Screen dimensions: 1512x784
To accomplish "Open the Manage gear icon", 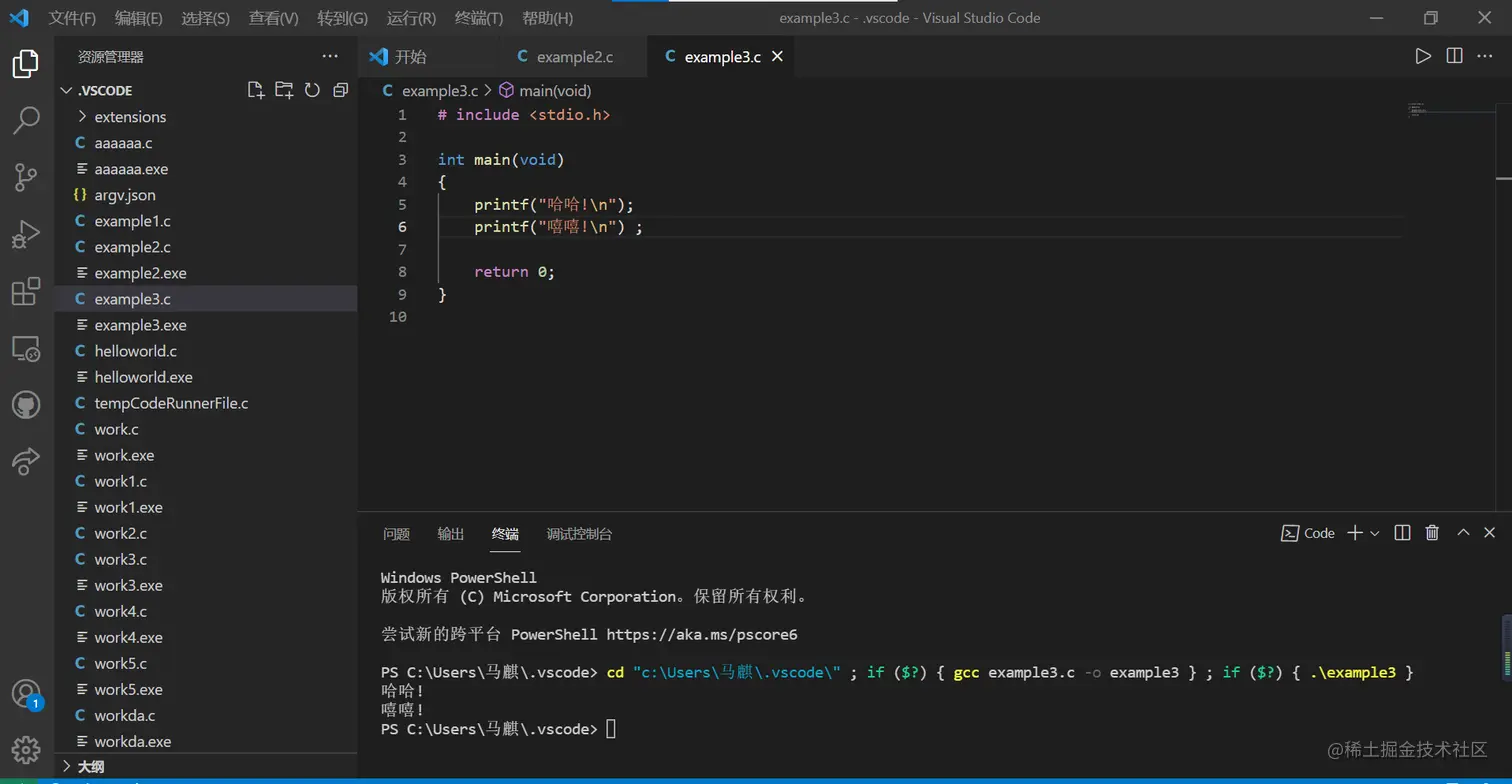I will (25, 749).
